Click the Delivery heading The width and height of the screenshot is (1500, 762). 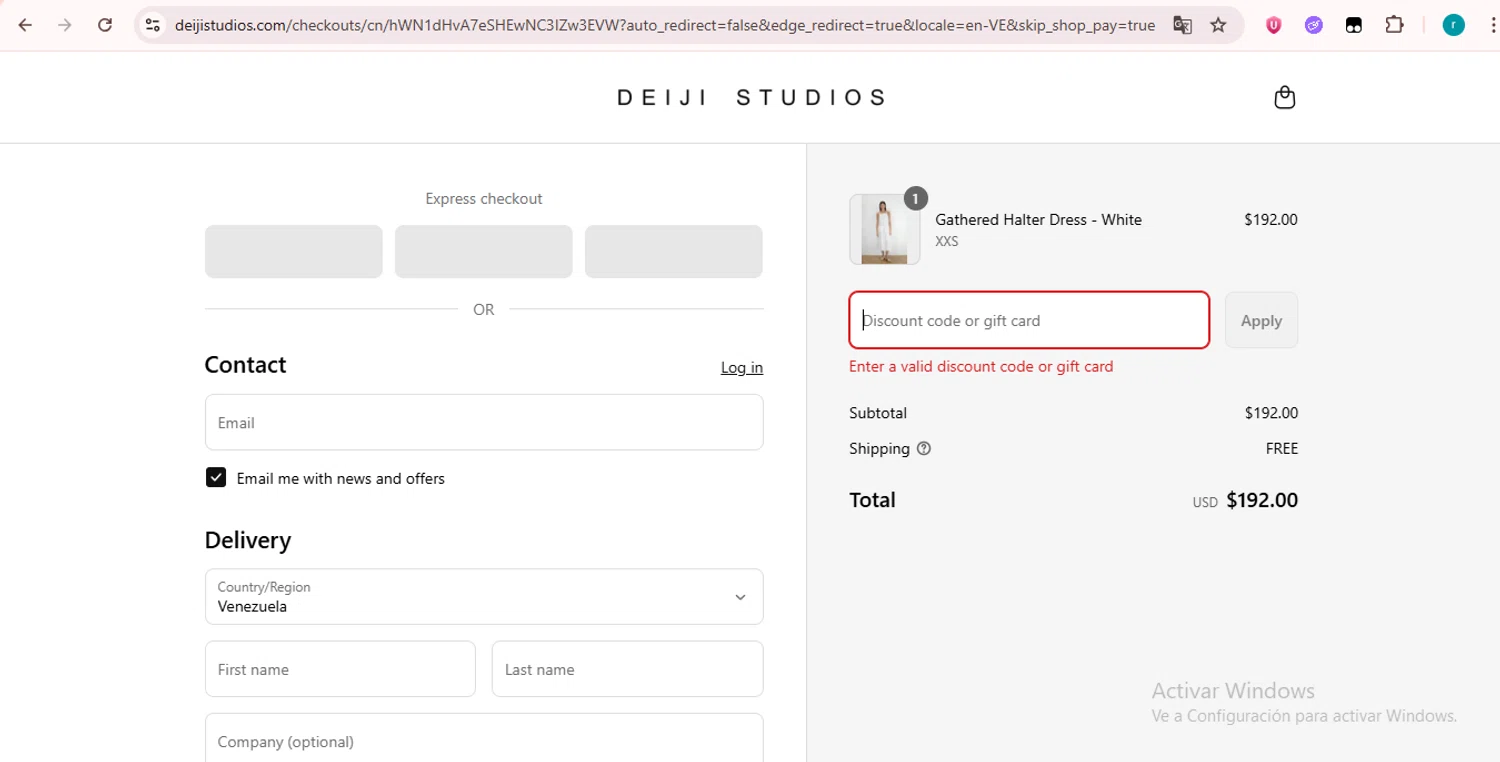point(248,541)
